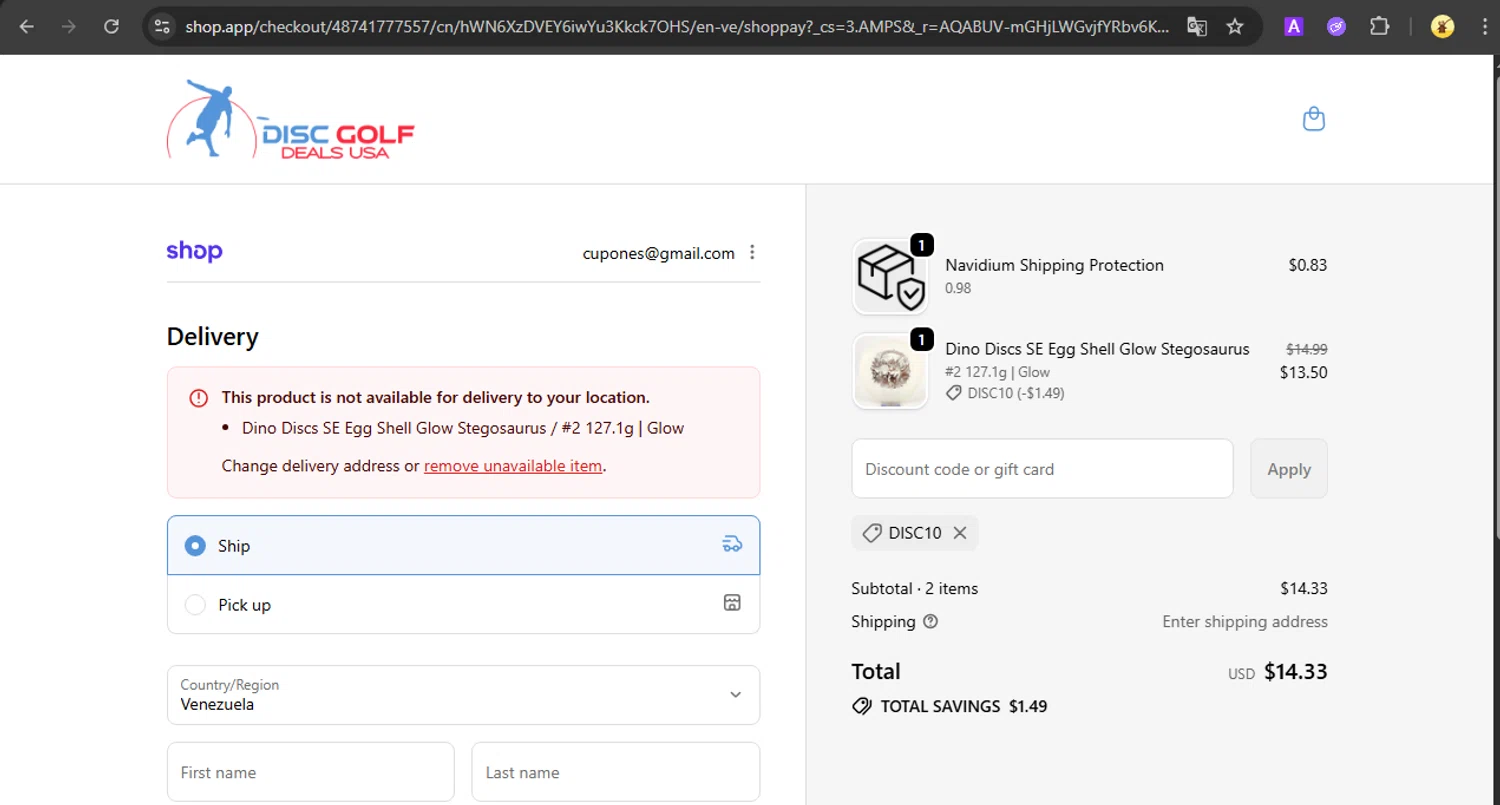Click the 'Subtotal · 2 items' label
Viewport: 1500px width, 805px height.
coord(914,588)
